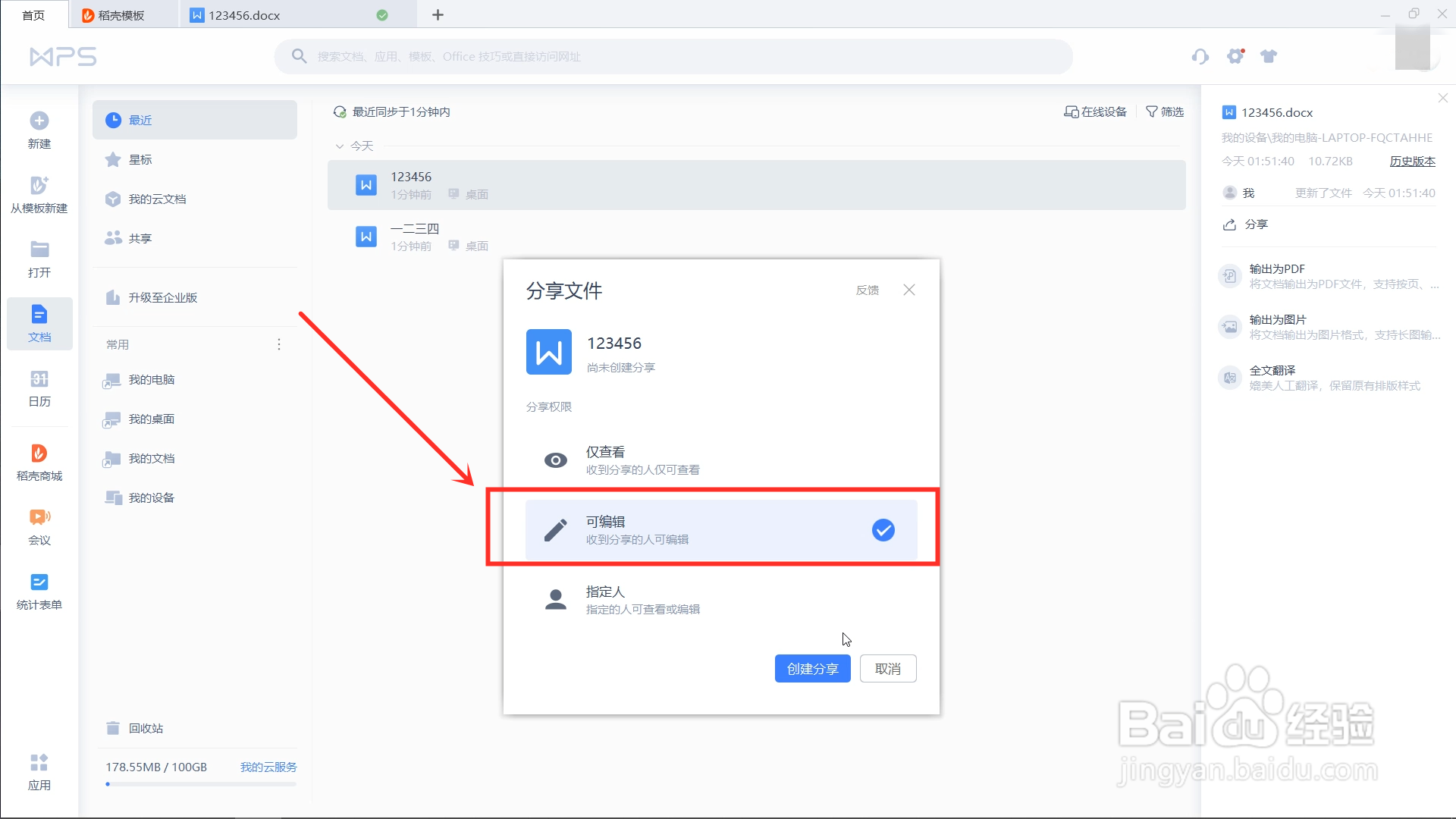Open 星标 starred documents

pyautogui.click(x=195, y=159)
